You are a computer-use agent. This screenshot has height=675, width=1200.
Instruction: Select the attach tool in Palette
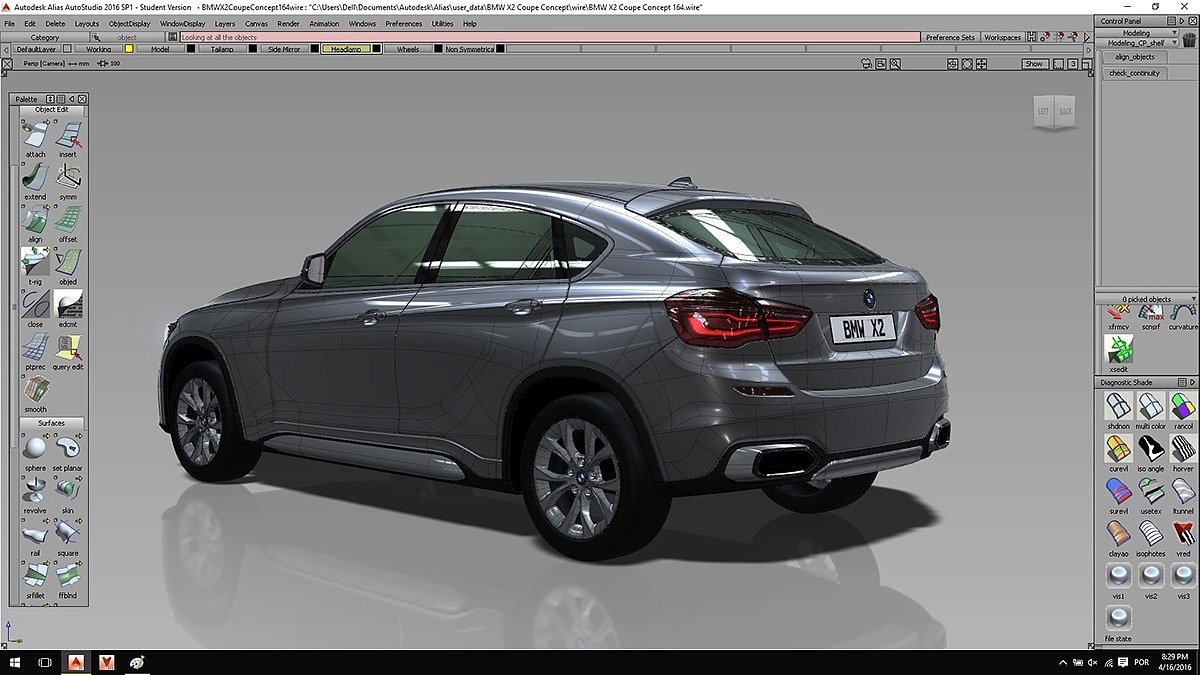[35, 136]
